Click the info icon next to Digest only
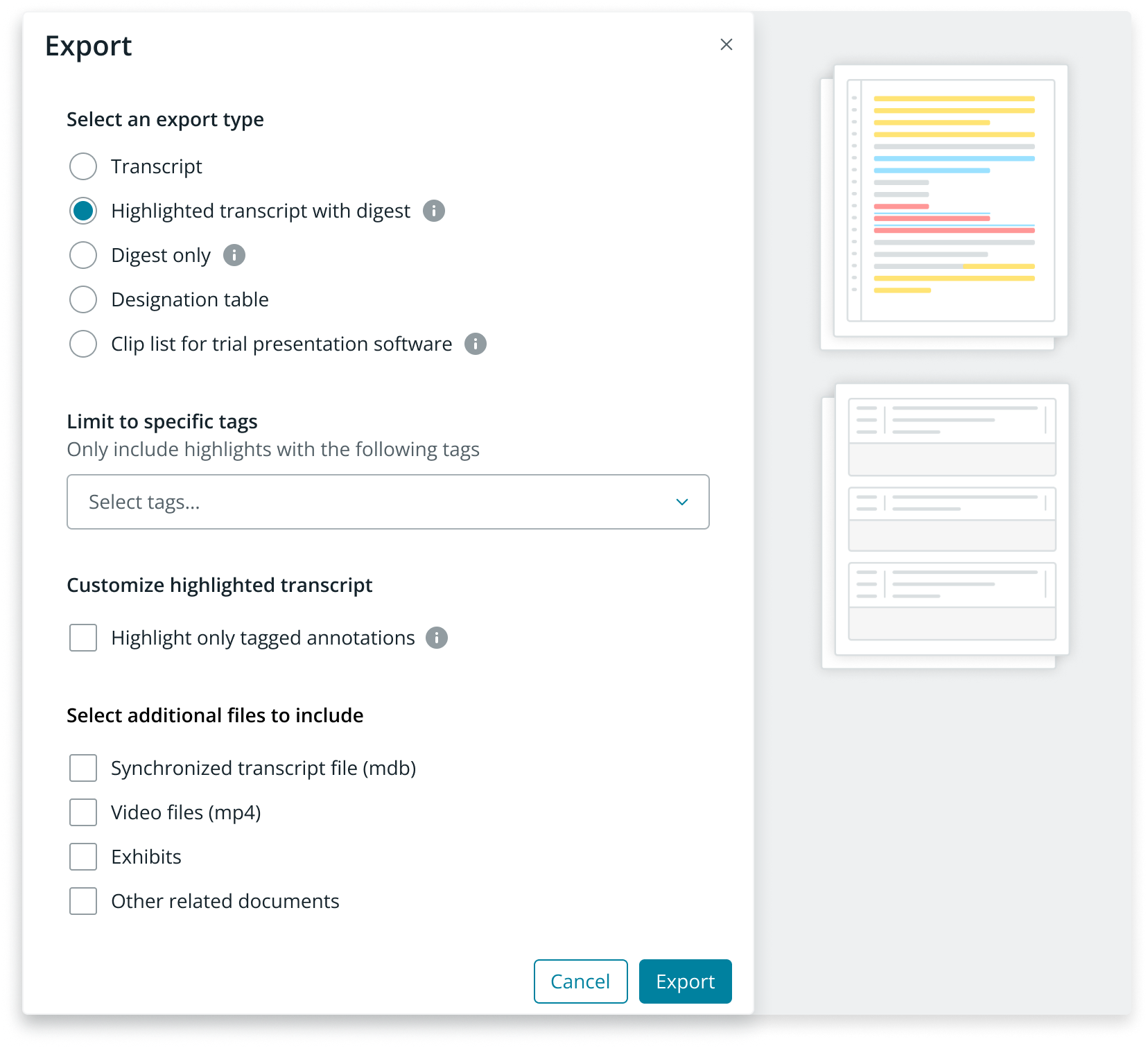Image resolution: width=1148 pixels, height=1048 pixels. click(234, 255)
